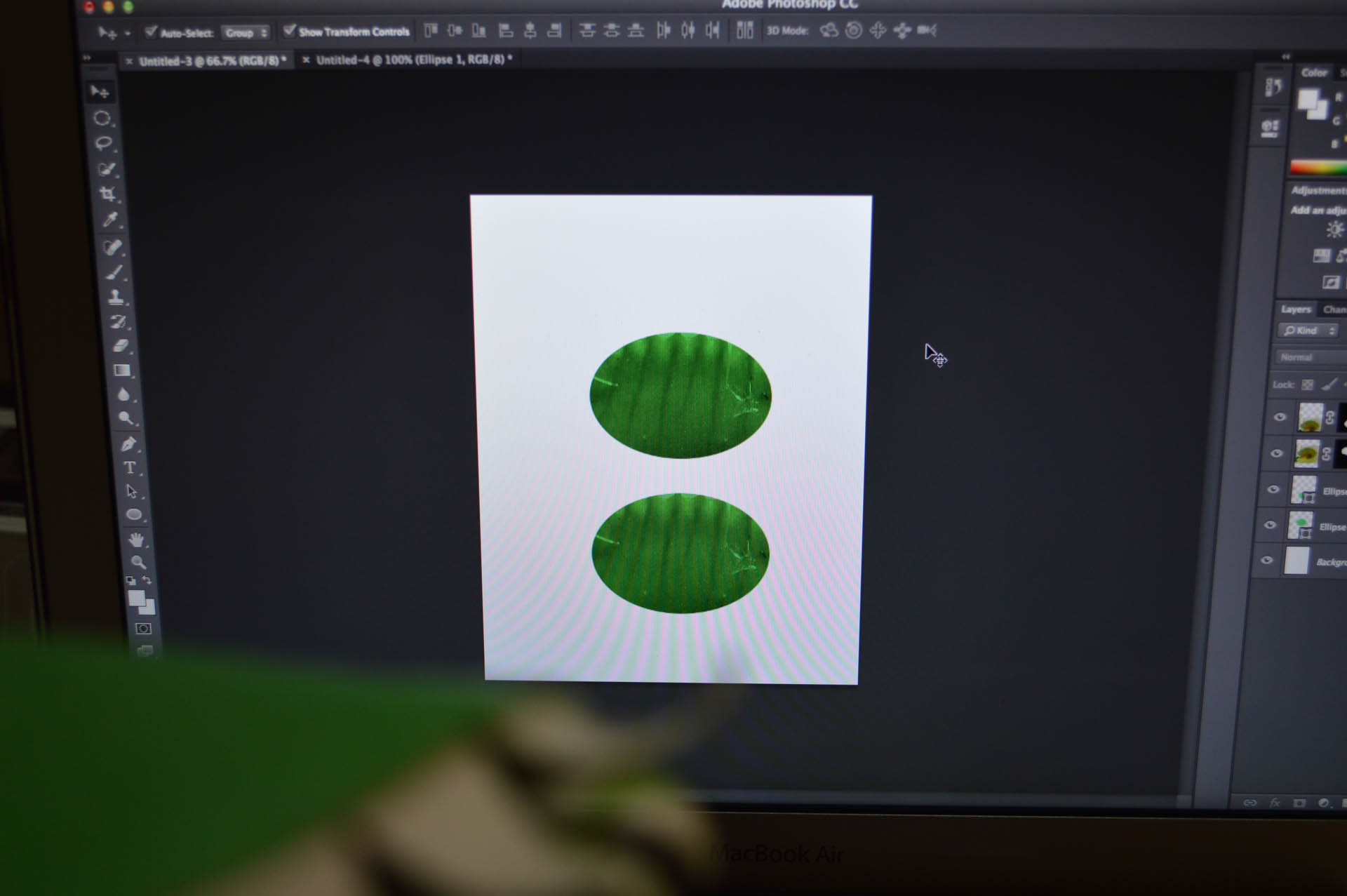Toggle Lock Transparent Pixels for layer
The image size is (1347, 896).
coord(1307,385)
